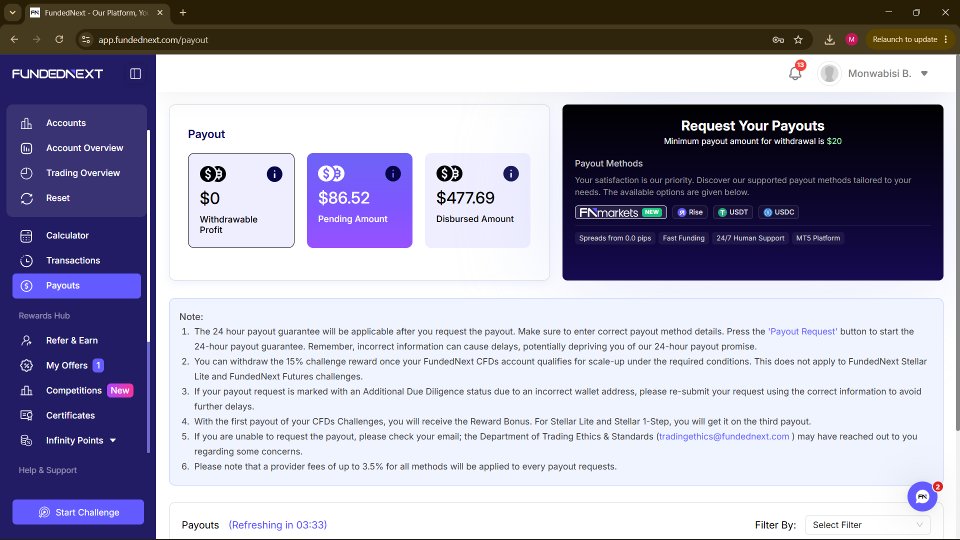Click the Competitions icon
The image size is (960, 540).
[x=26, y=391]
